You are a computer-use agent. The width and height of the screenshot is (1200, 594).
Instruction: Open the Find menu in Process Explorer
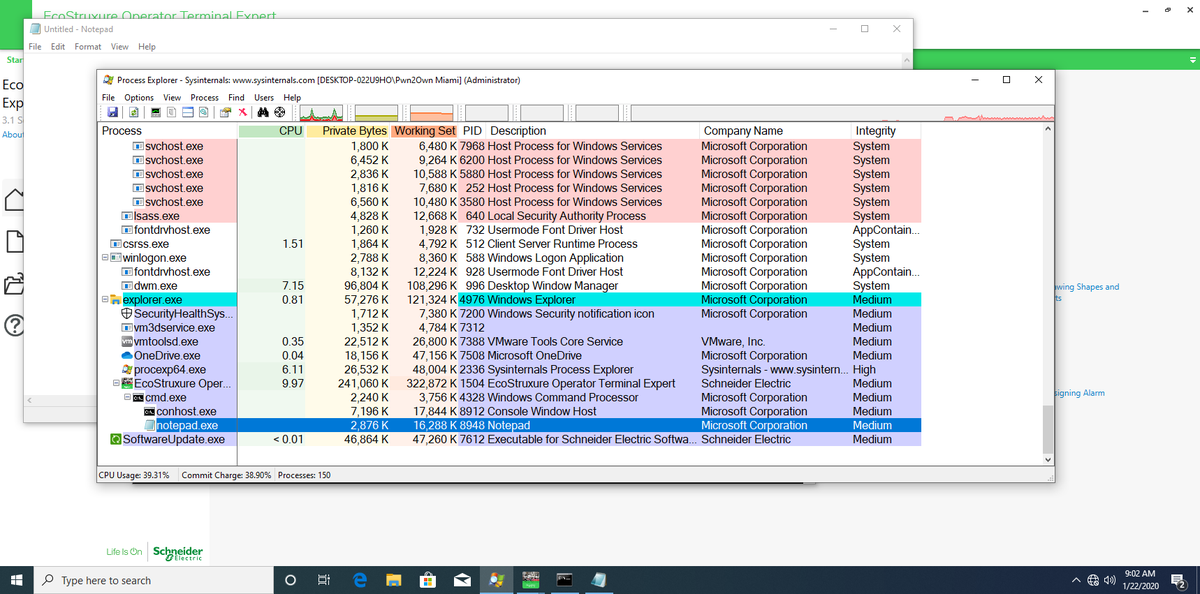point(236,97)
